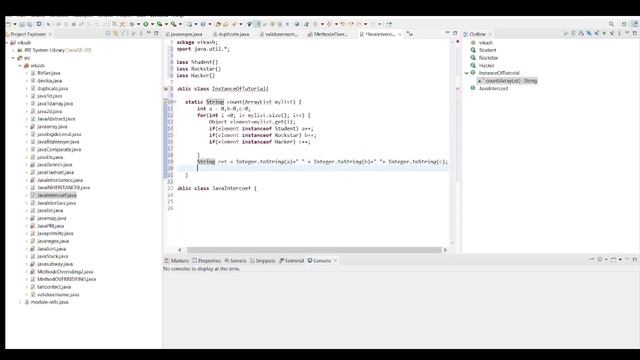
Task: Show the hidden editor tabs list
Action: point(410,34)
